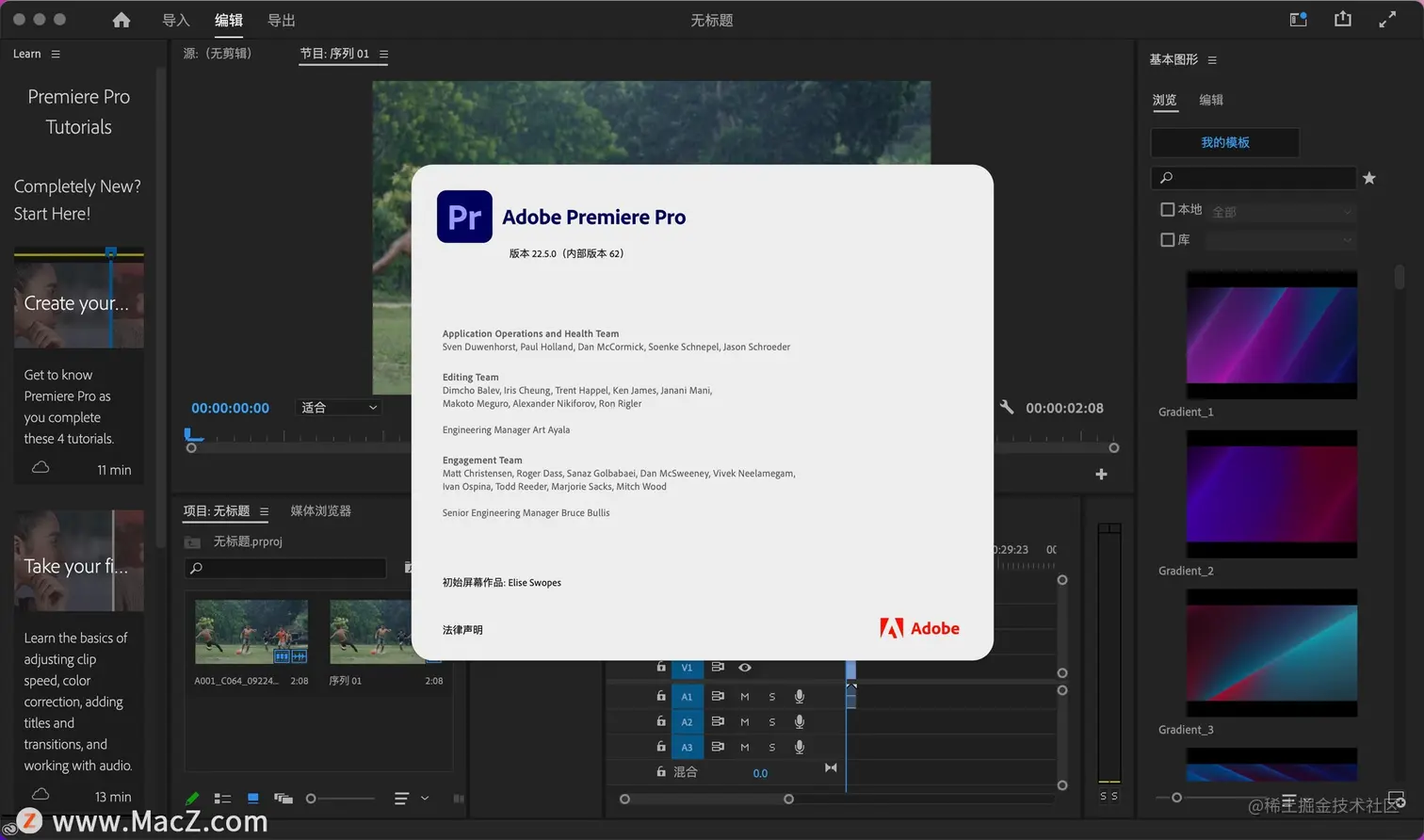Image resolution: width=1424 pixels, height=840 pixels.
Task: Toggle the lock on track V1
Action: (x=661, y=668)
